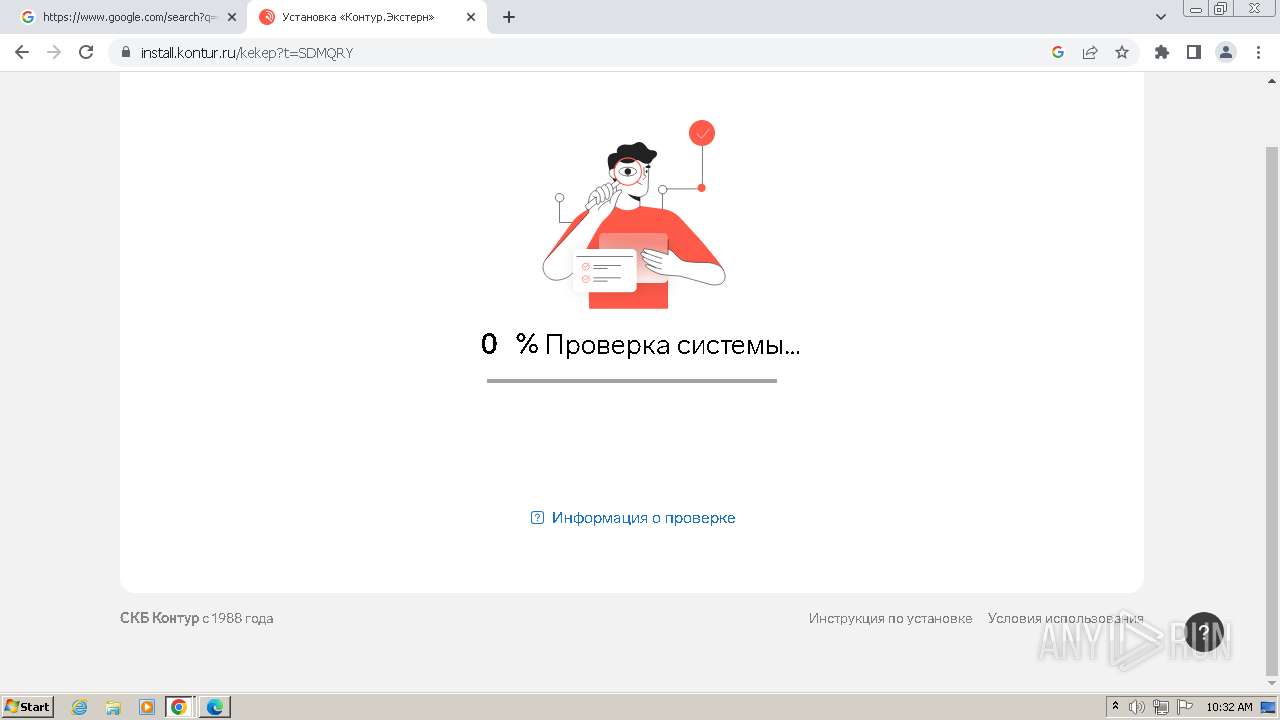1280x720 pixels.
Task: Close the Установка «Контур.Экстерн» tab
Action: point(471,17)
